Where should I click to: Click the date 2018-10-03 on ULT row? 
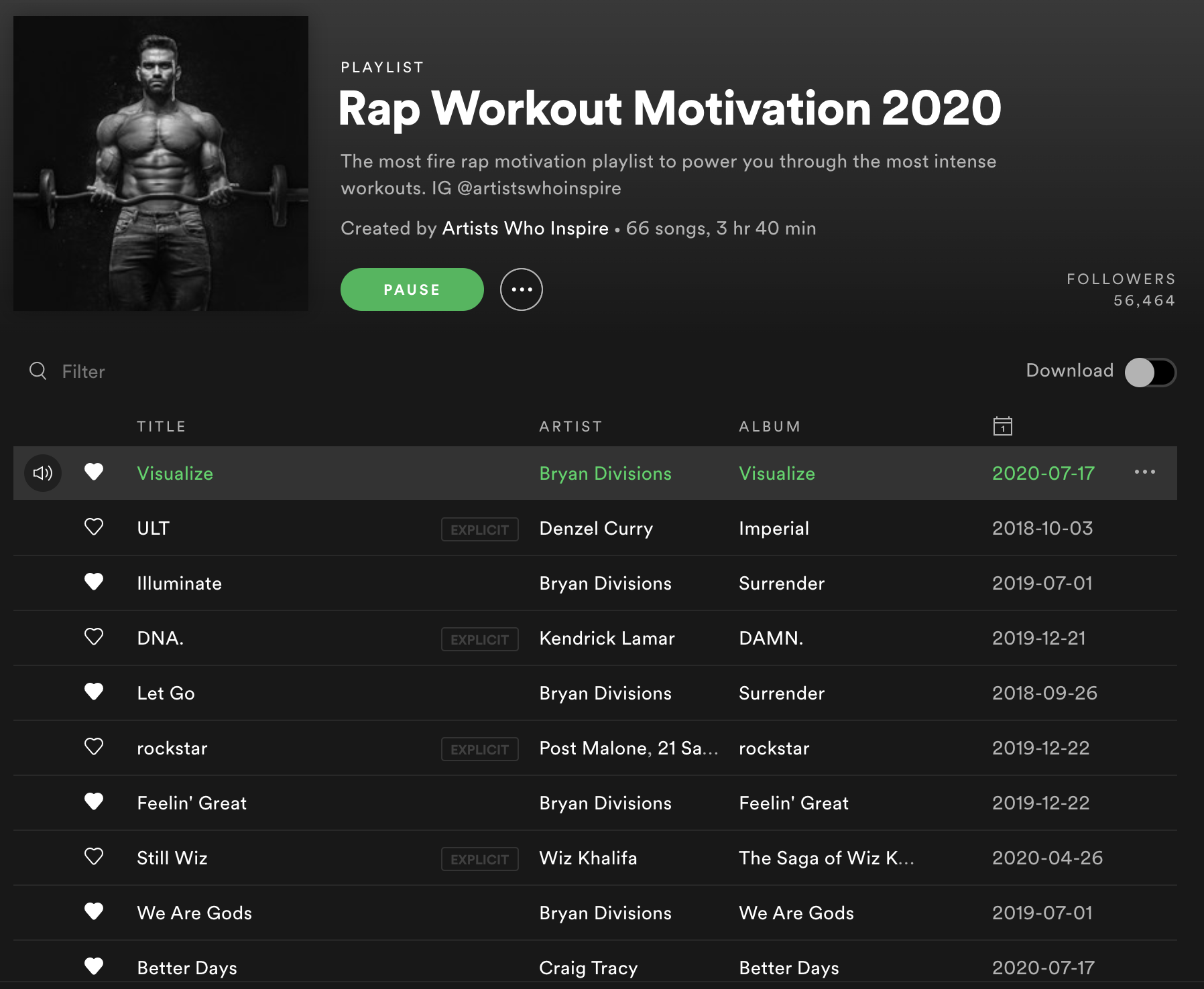[1042, 529]
